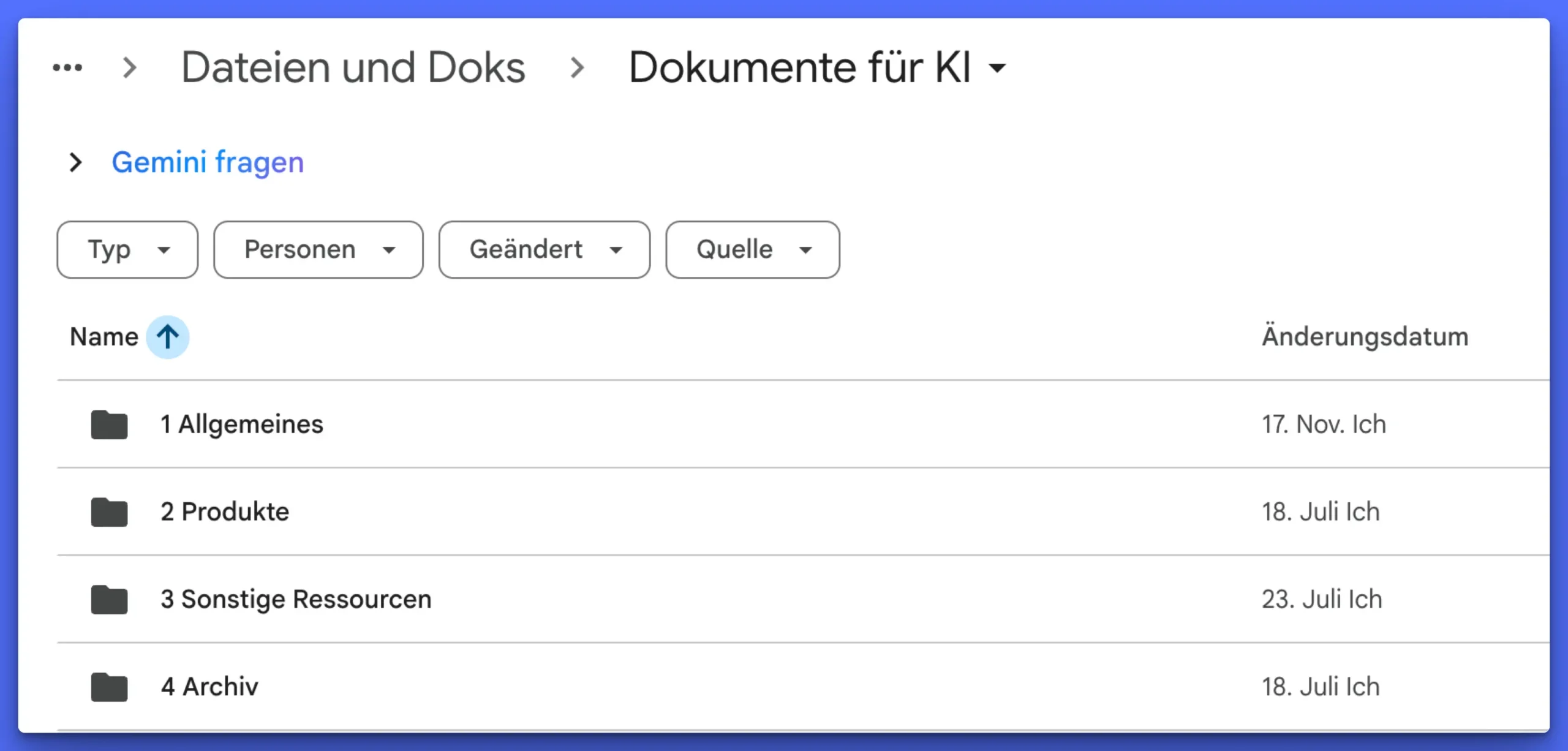
Task: Click the Gemini fragen link
Action: 208,162
